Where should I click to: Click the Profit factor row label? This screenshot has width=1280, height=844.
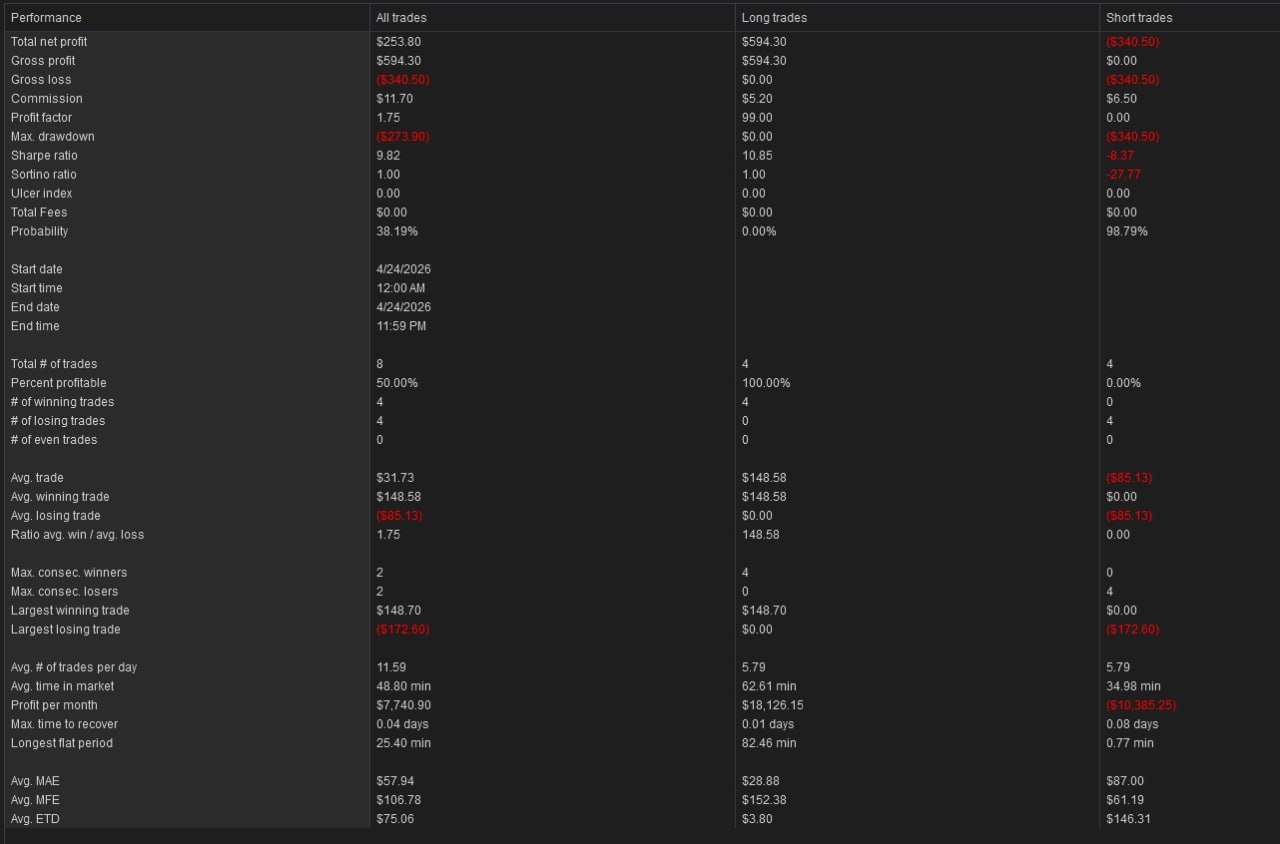41,118
